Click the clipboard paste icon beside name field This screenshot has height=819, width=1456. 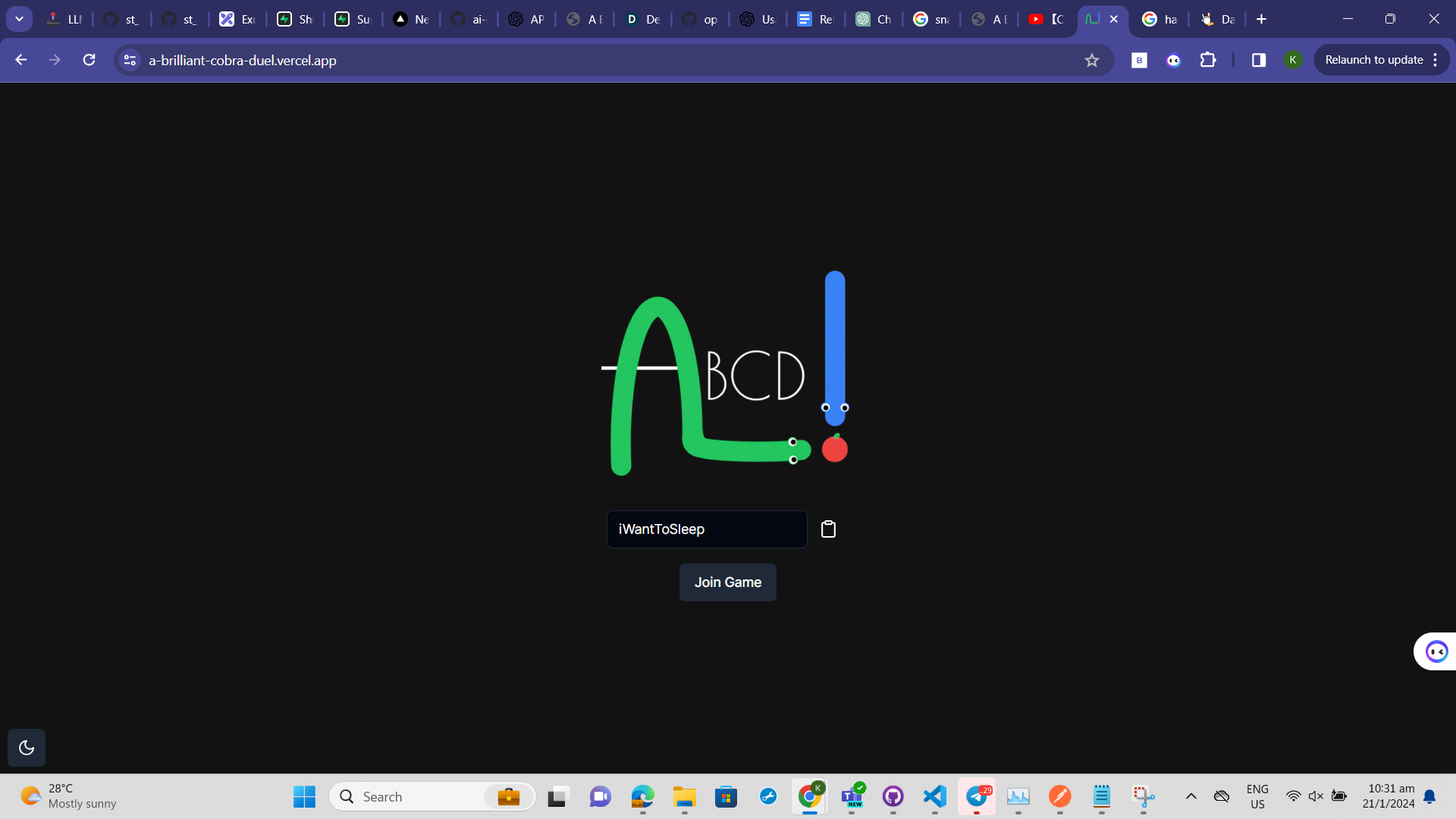tap(828, 529)
